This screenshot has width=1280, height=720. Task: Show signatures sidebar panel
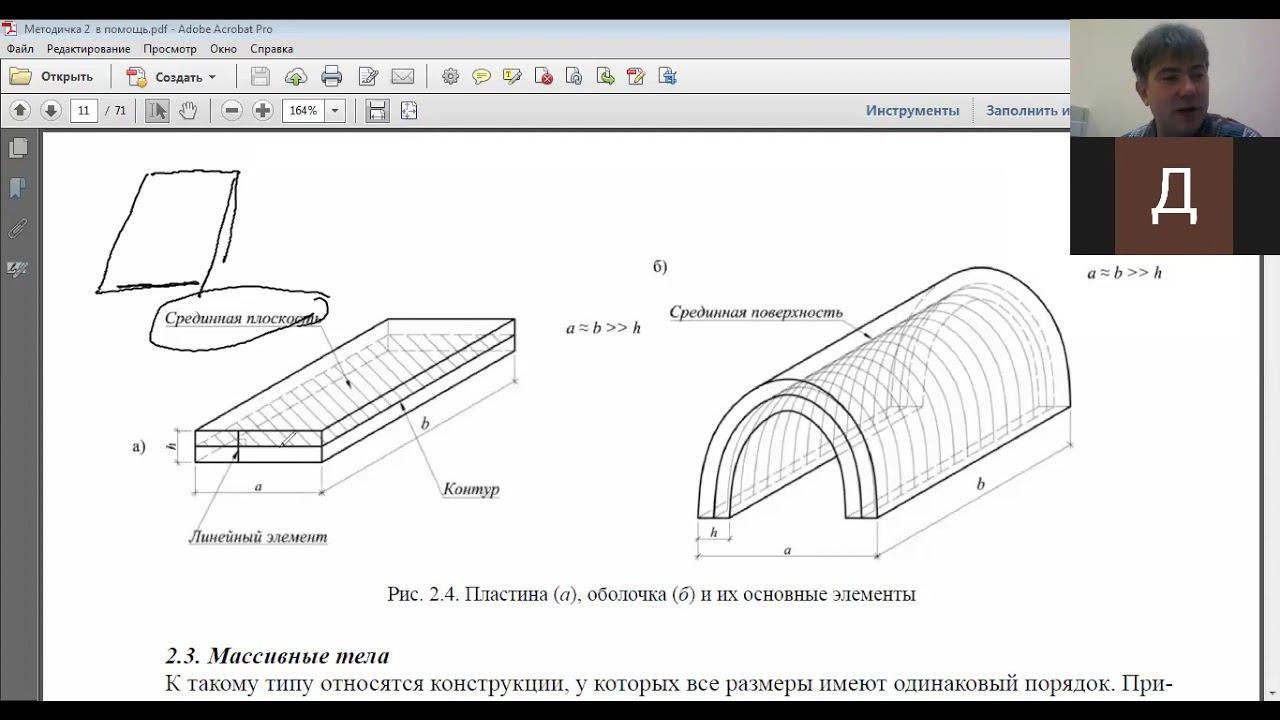(17, 269)
